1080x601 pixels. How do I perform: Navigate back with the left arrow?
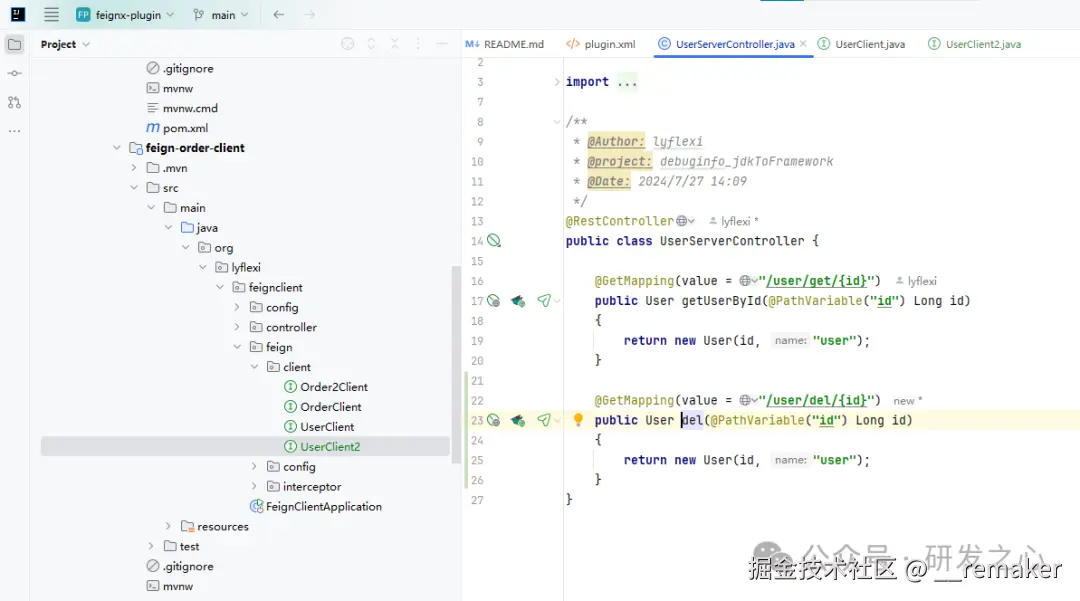[278, 14]
